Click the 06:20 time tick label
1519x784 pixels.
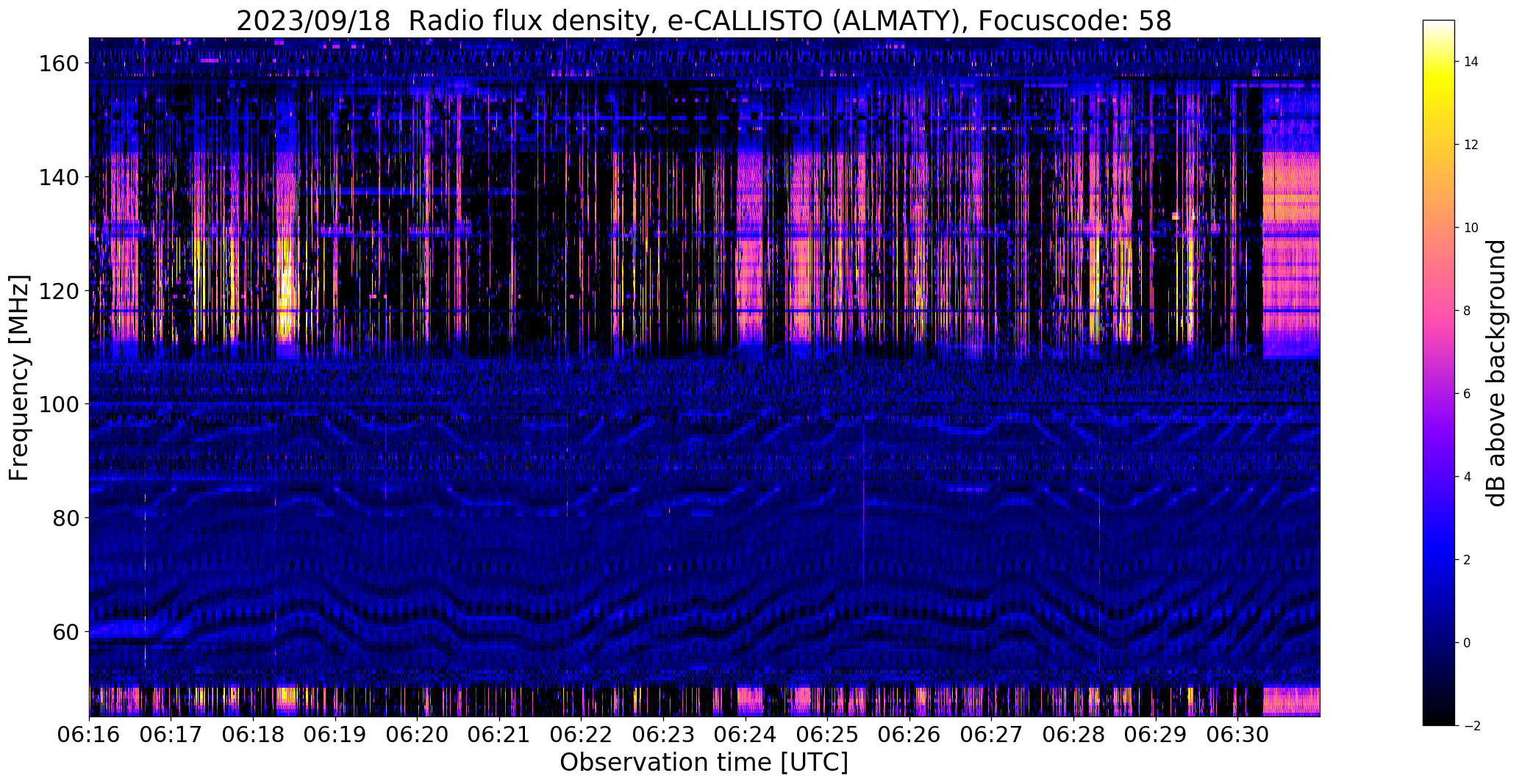[x=417, y=734]
